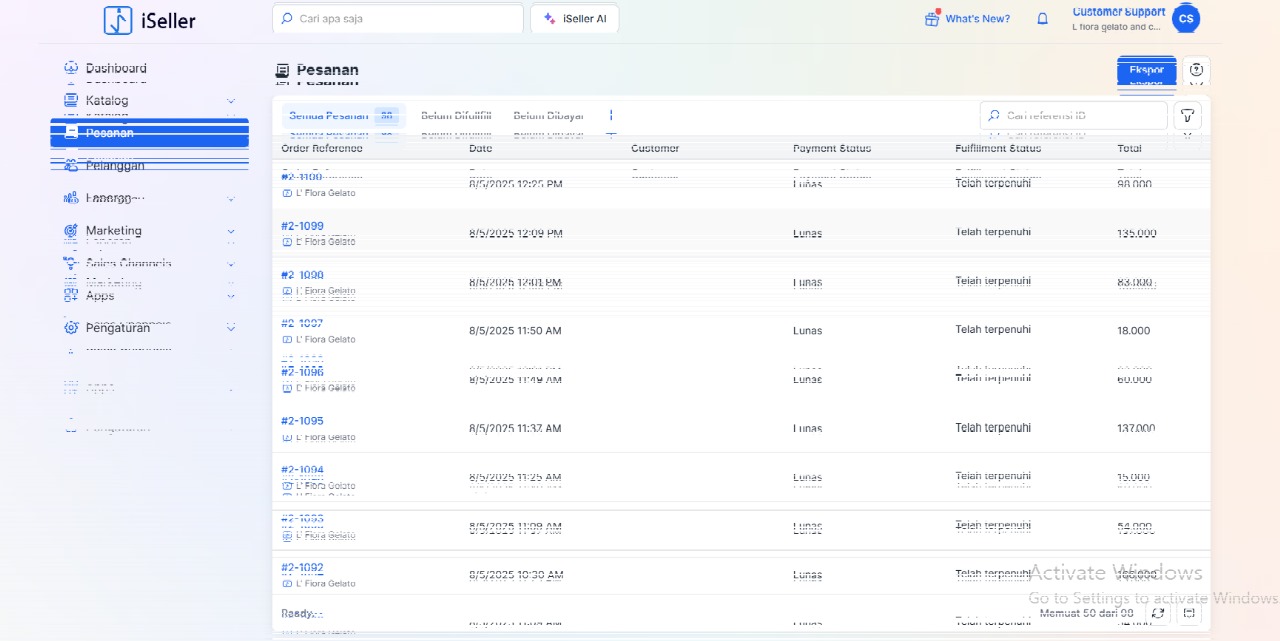Screen dimensions: 1280x641
Task: Open order #2-1099 link
Action: tap(302, 226)
